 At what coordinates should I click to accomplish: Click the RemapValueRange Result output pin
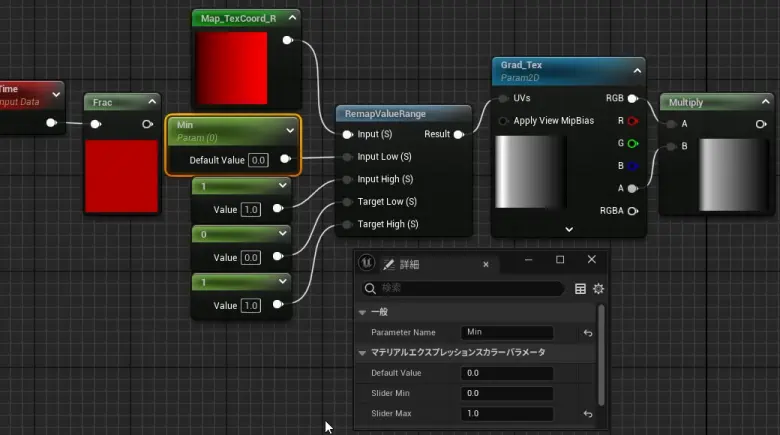459,134
